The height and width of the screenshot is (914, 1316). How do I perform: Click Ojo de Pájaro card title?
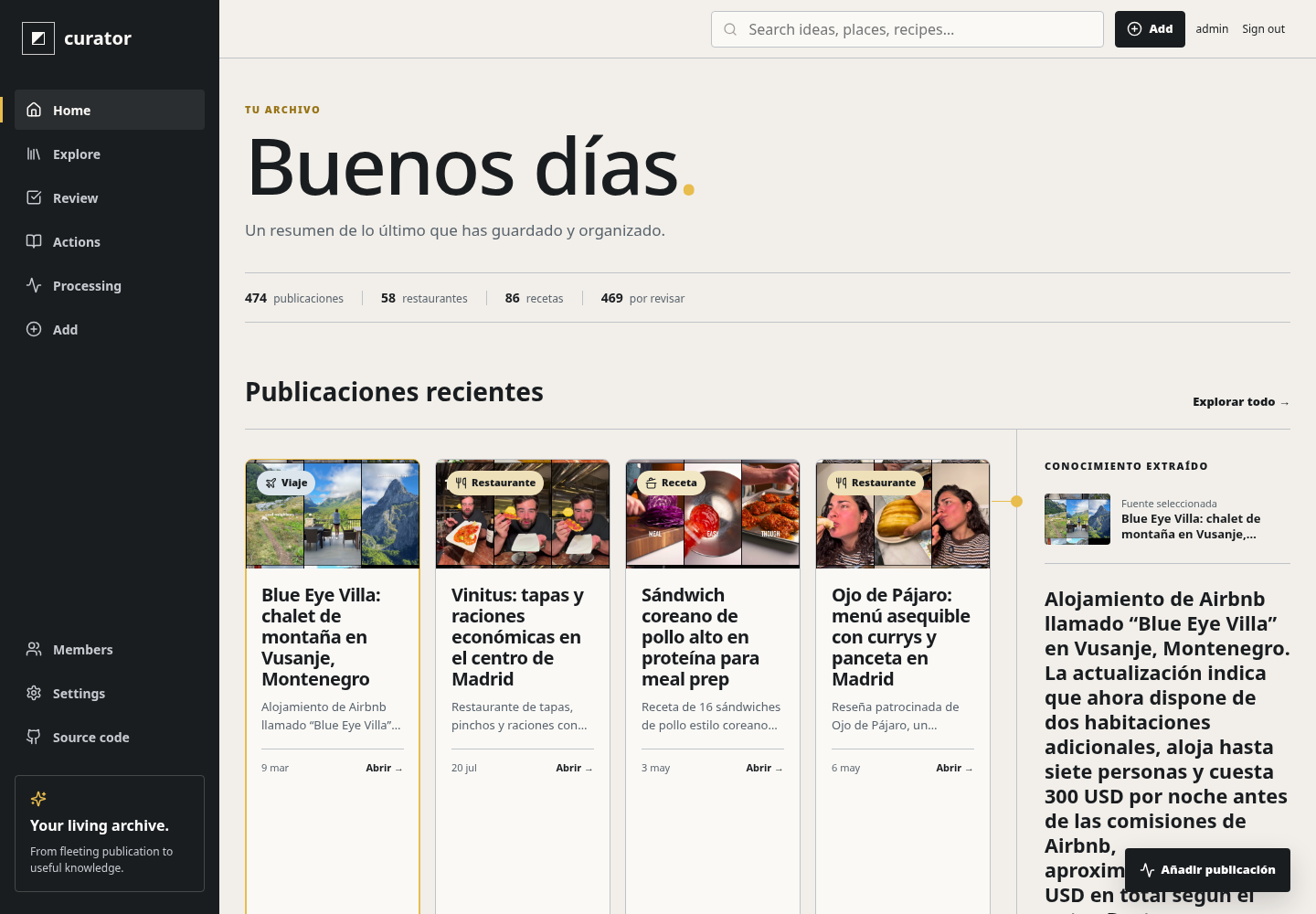tap(901, 637)
